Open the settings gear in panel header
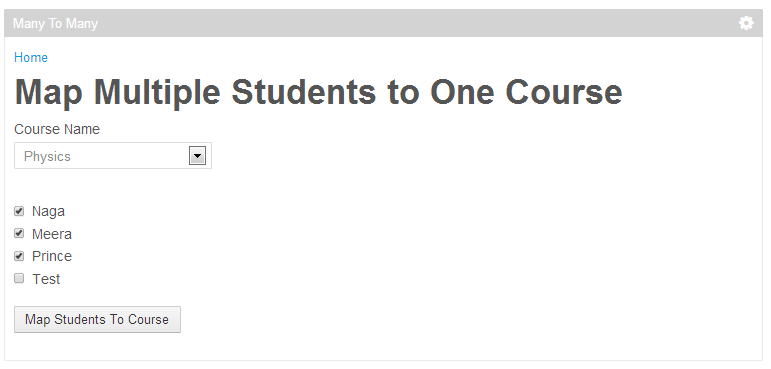The image size is (771, 369). (746, 23)
